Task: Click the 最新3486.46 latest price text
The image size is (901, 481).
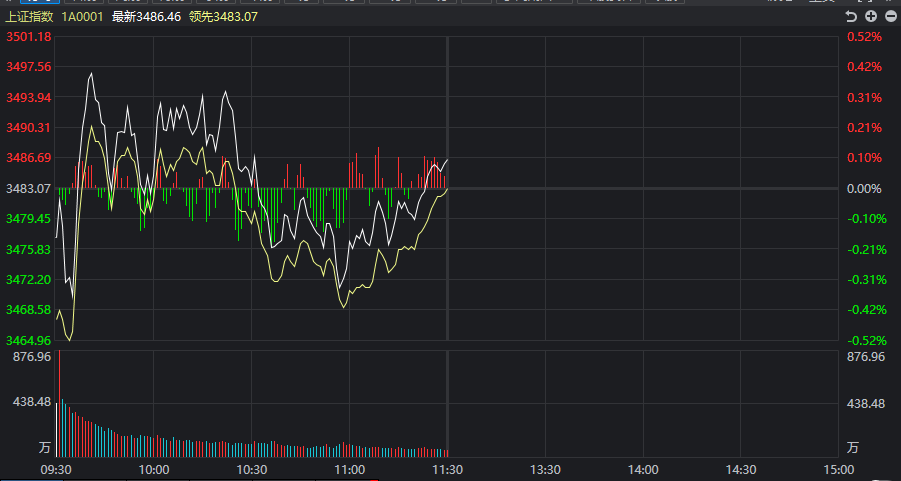Action: [146, 17]
